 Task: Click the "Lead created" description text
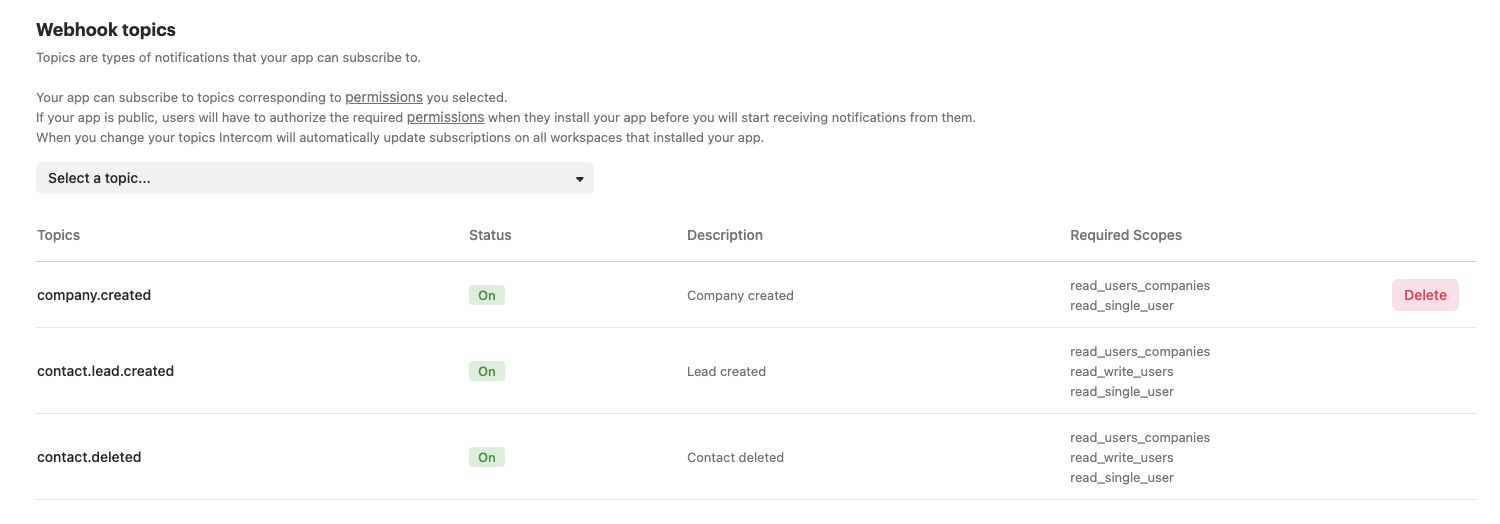(x=726, y=371)
